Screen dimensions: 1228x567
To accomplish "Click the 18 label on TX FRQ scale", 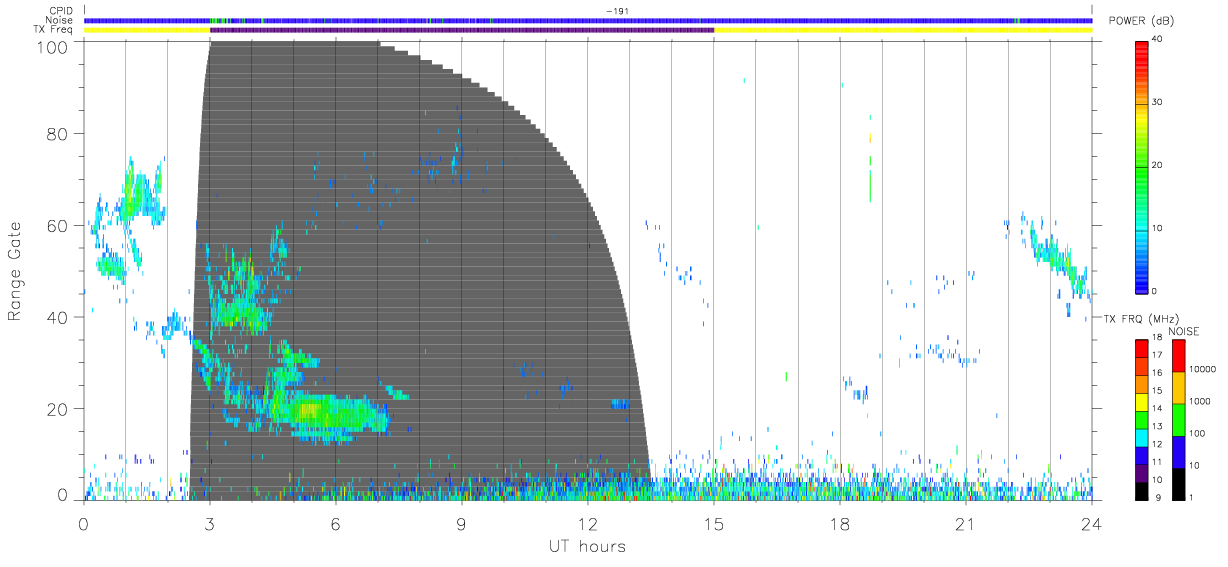I will 1157,339.
